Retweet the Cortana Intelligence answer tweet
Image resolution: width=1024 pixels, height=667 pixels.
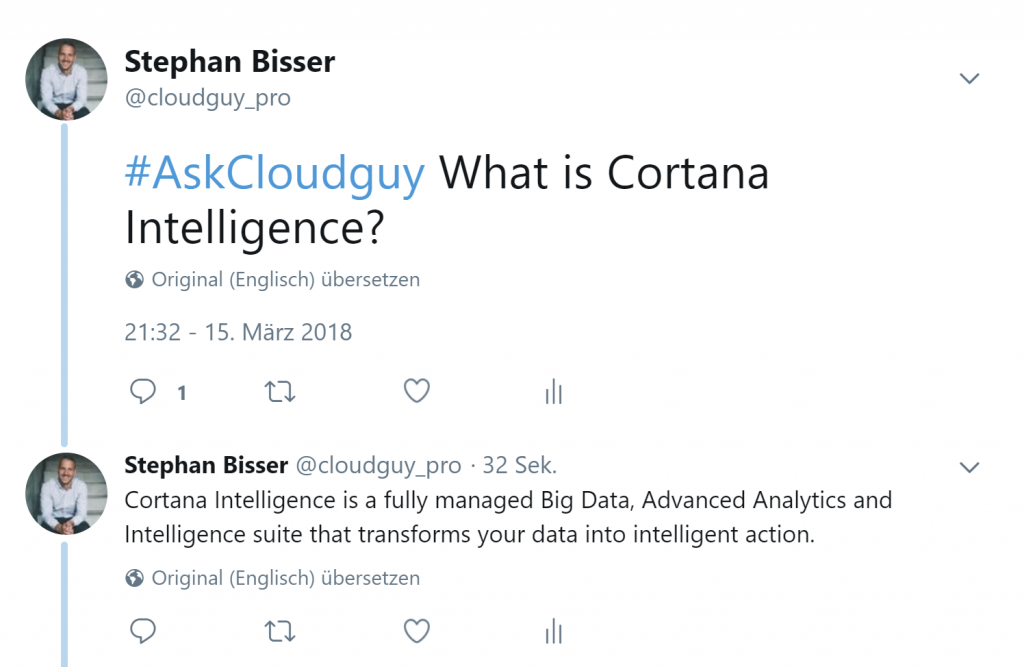click(x=280, y=631)
